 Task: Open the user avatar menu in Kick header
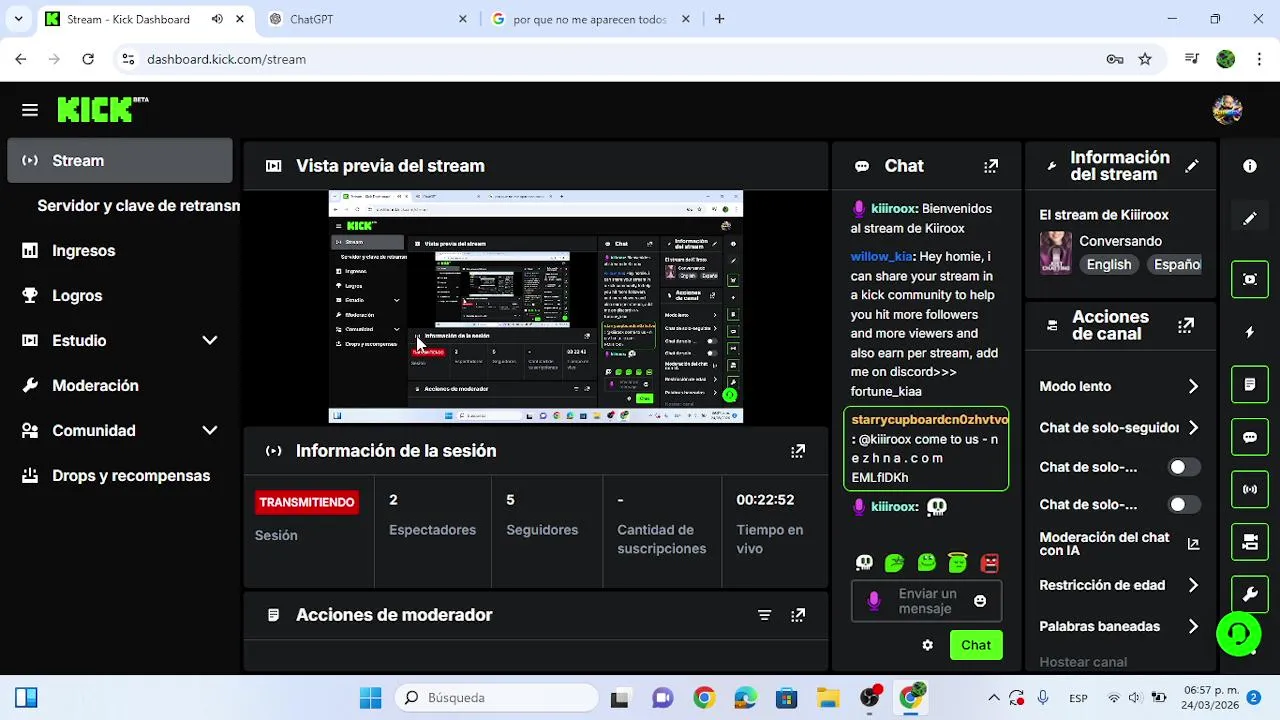pos(1227,110)
